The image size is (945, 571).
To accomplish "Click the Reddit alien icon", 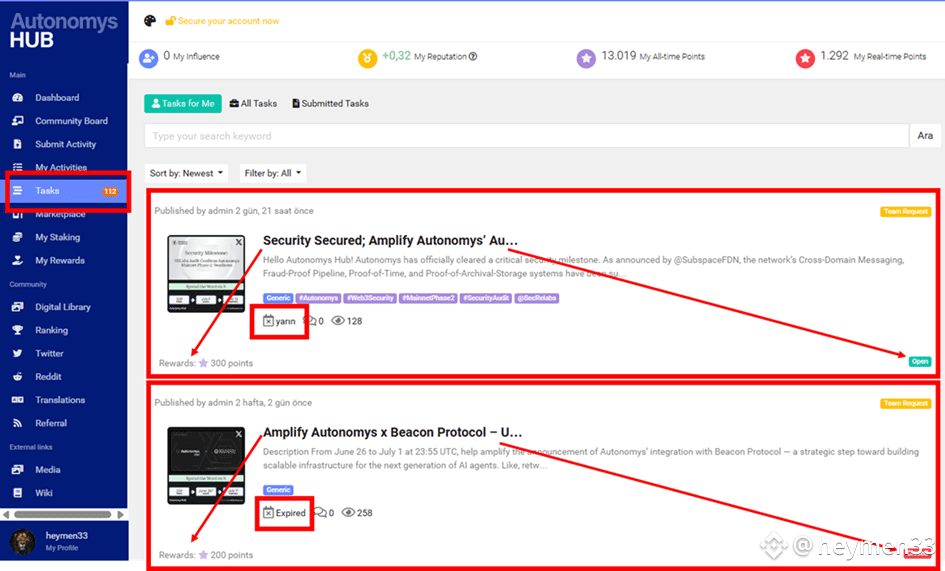I will pyautogui.click(x=17, y=376).
